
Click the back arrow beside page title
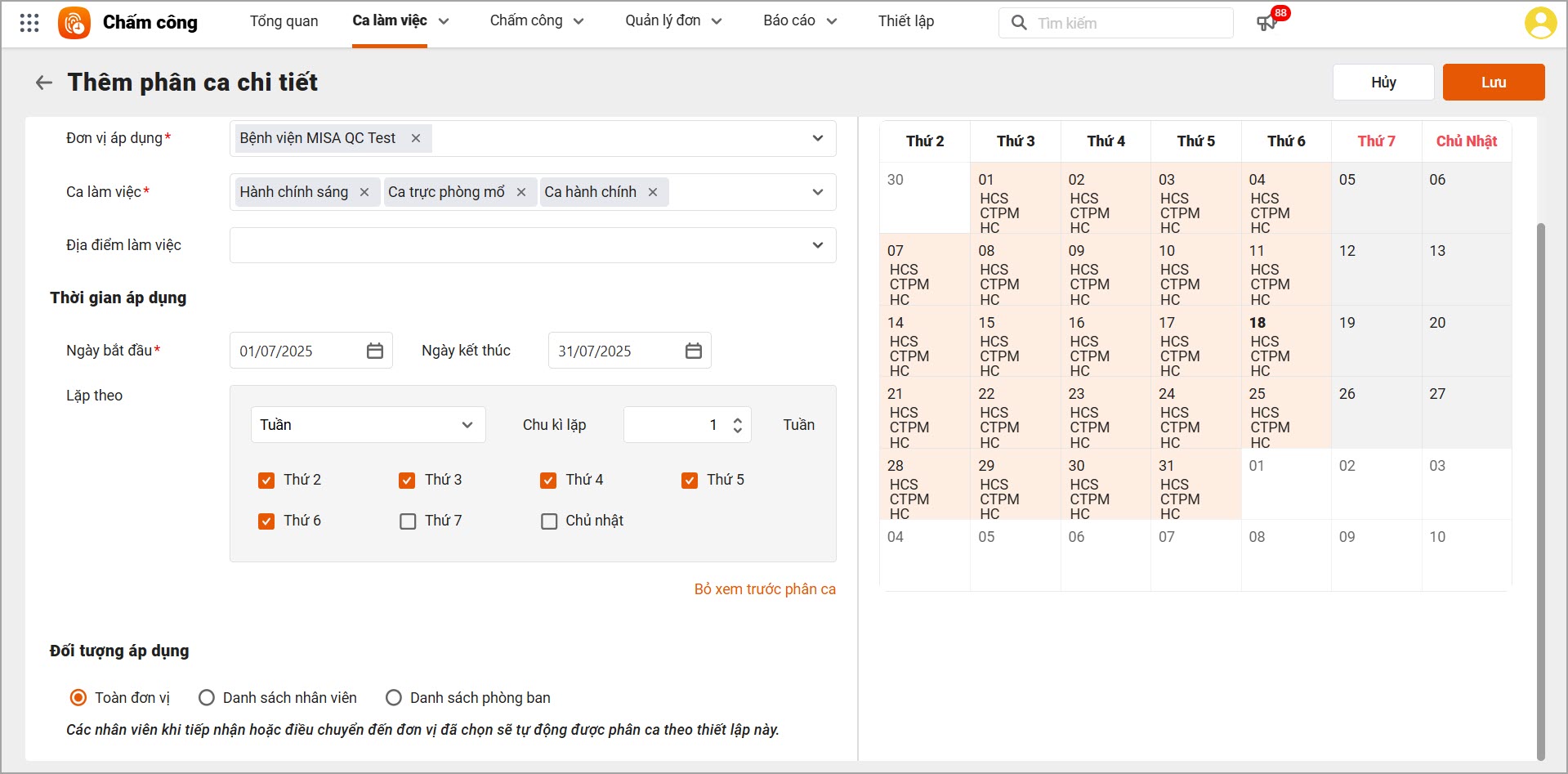(x=44, y=83)
